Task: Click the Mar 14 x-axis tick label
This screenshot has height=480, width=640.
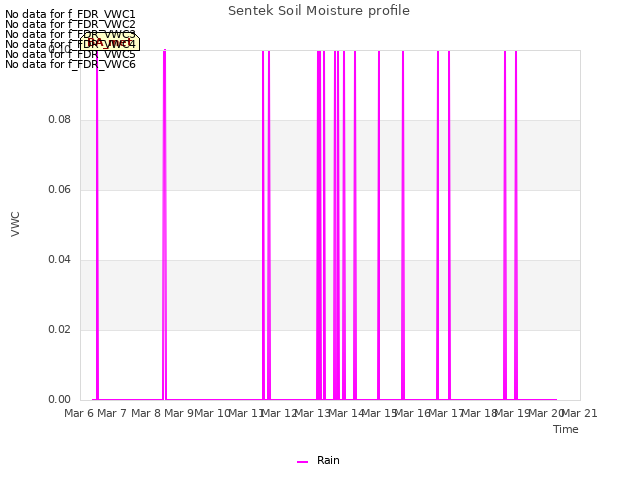Action: click(x=346, y=413)
